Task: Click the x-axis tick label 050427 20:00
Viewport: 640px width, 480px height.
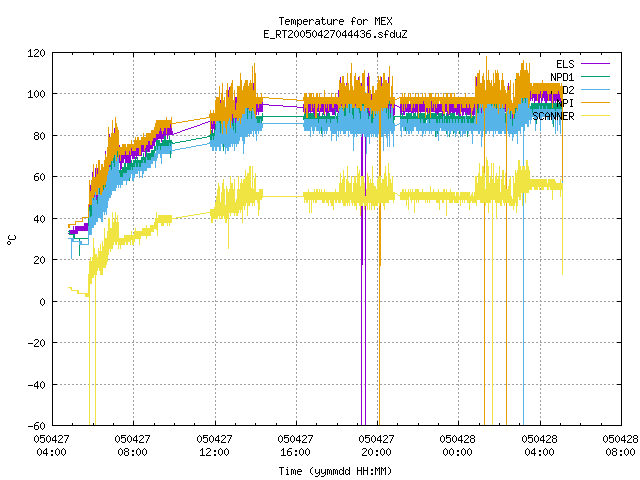Action: (x=377, y=446)
